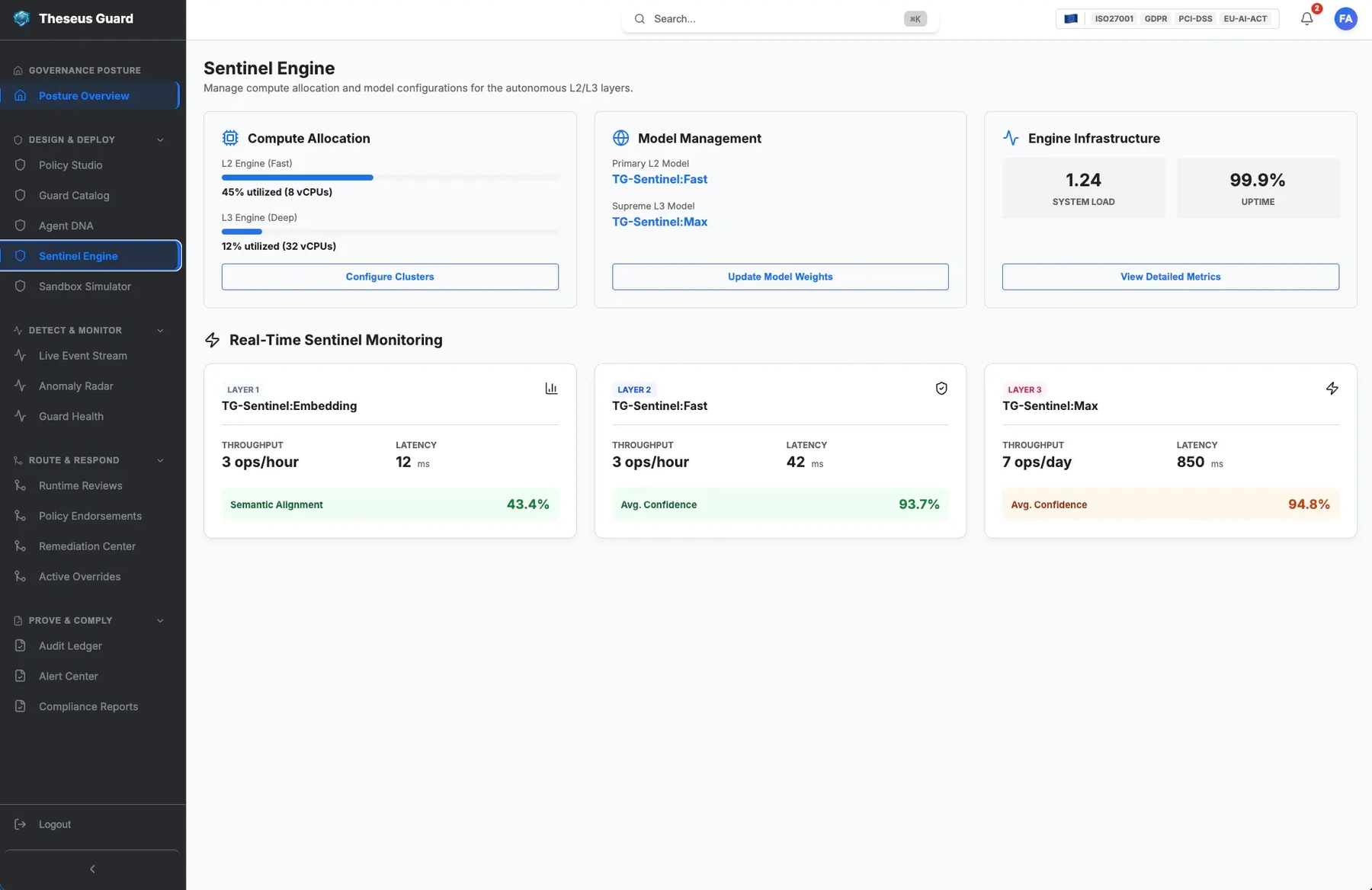Collapse the Detect & Monitor section
This screenshot has height=890, width=1372.
tap(160, 331)
